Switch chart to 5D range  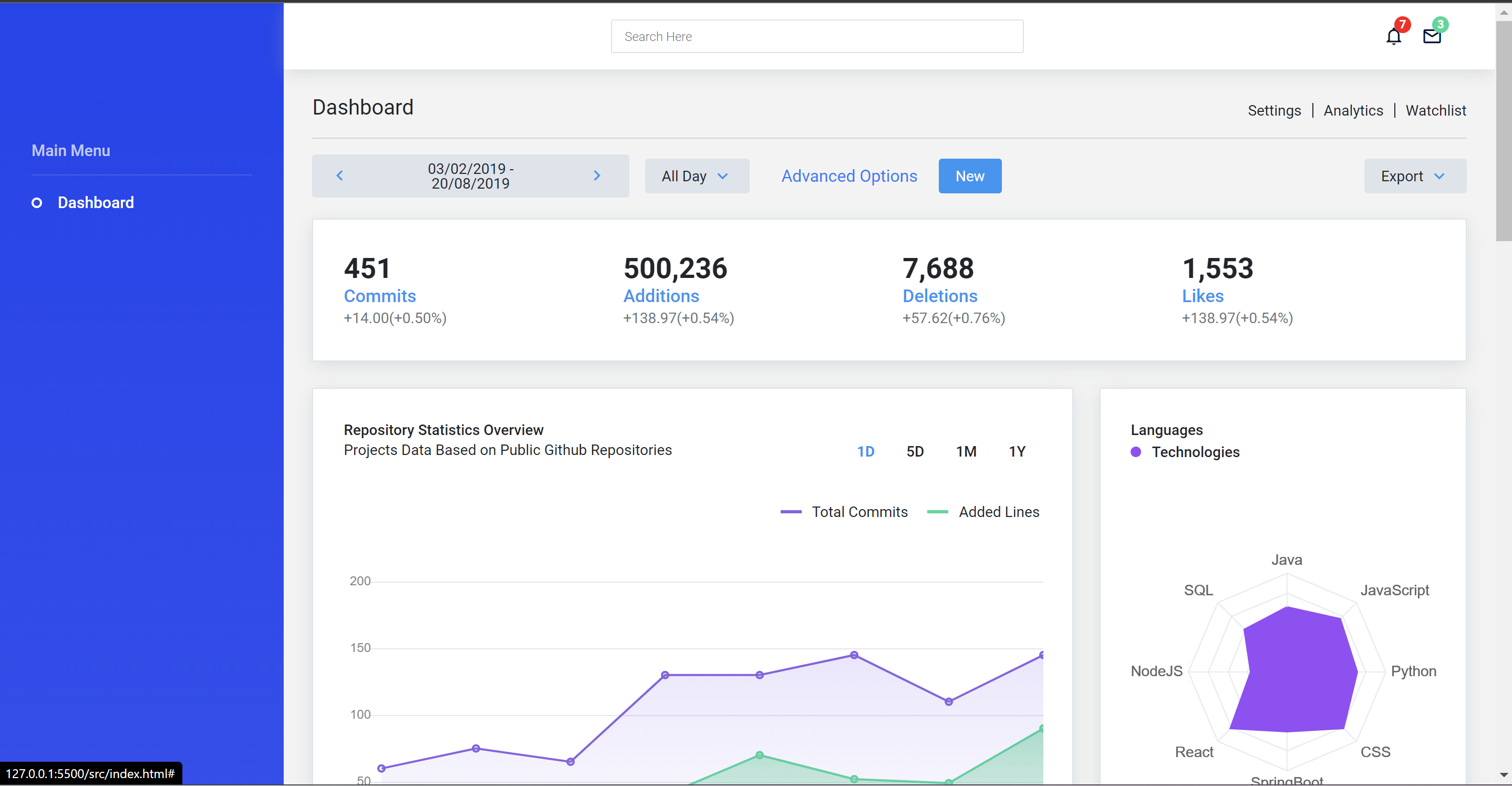tap(915, 451)
